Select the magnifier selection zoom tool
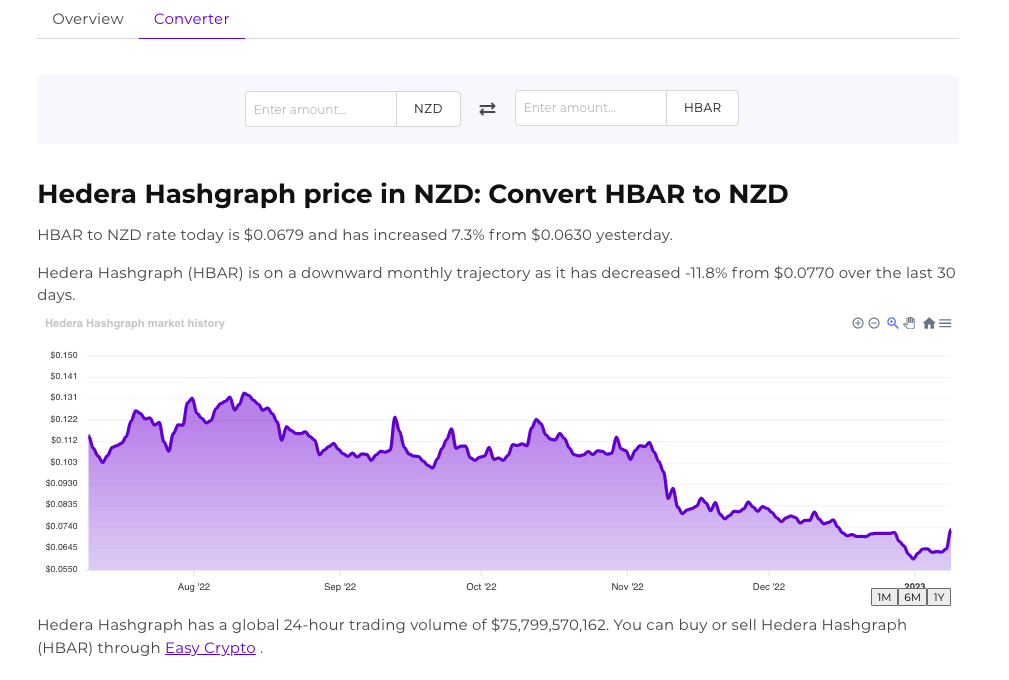 click(x=891, y=323)
